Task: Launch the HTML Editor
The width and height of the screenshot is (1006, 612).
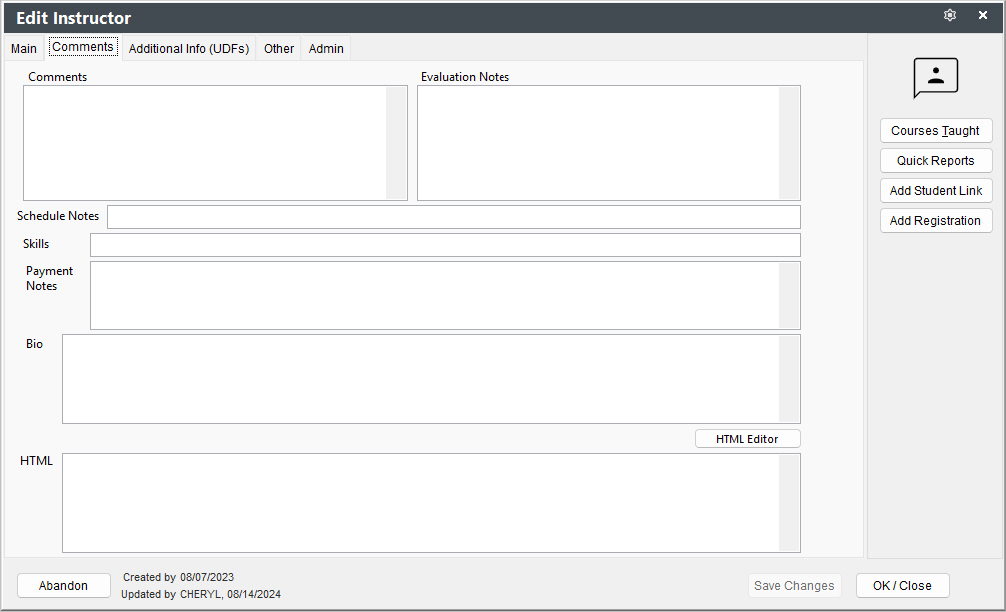Action: pos(747,439)
